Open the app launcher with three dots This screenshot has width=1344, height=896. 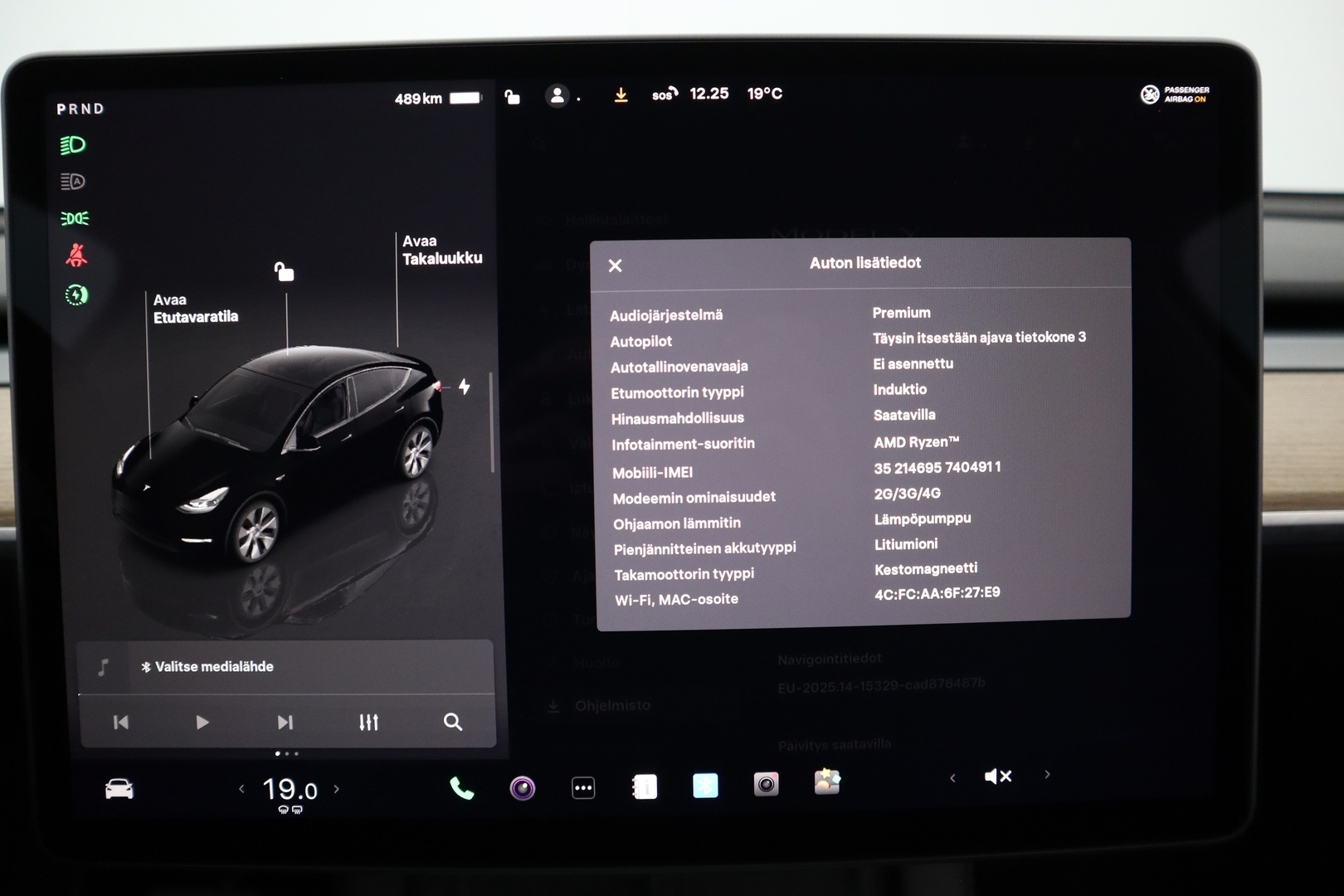583,788
